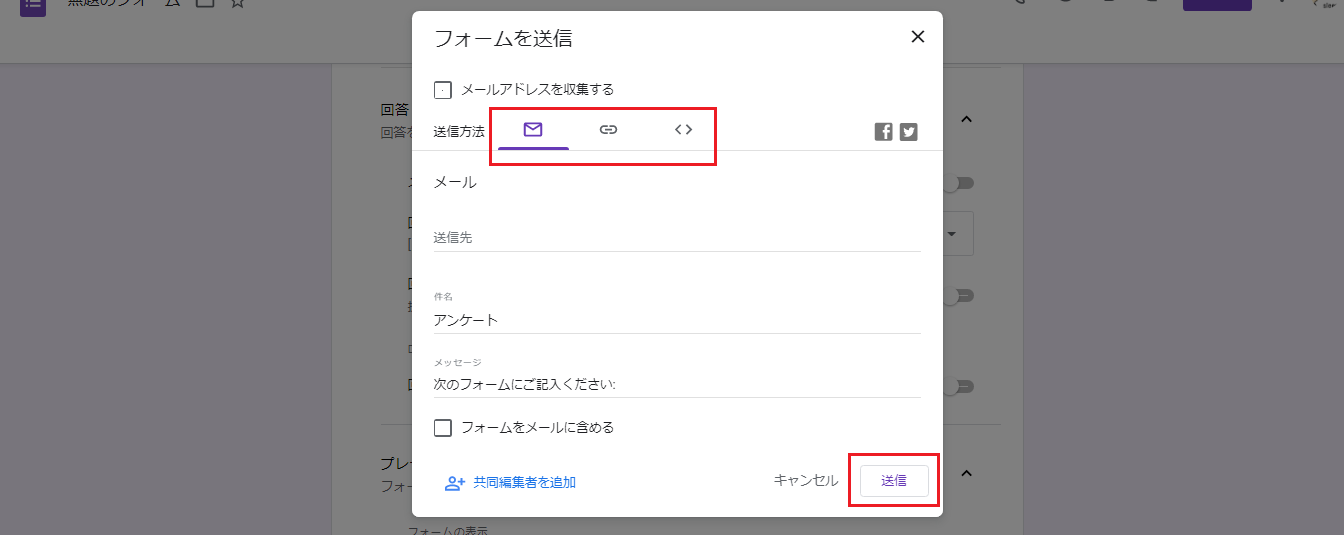Close the フォームを送信 dialog with X

coord(917,37)
